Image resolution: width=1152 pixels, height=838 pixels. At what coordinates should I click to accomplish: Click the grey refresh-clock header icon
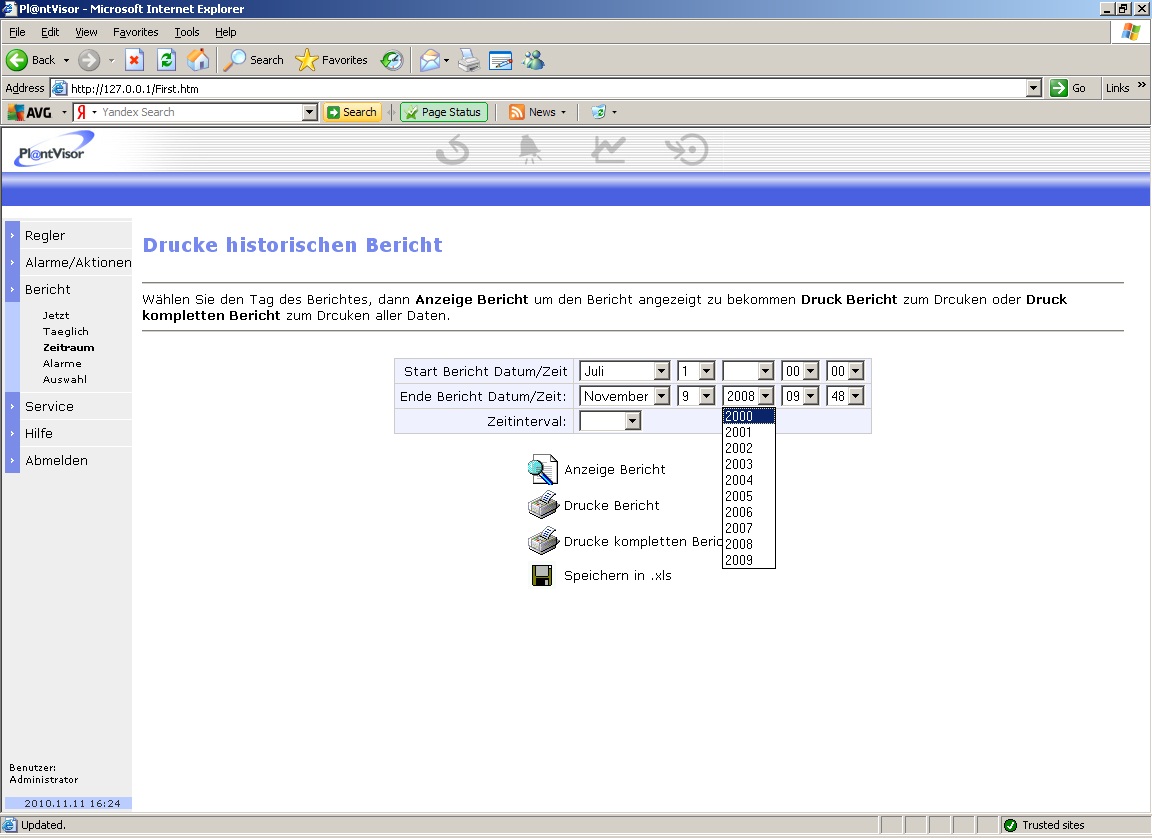[x=687, y=150]
